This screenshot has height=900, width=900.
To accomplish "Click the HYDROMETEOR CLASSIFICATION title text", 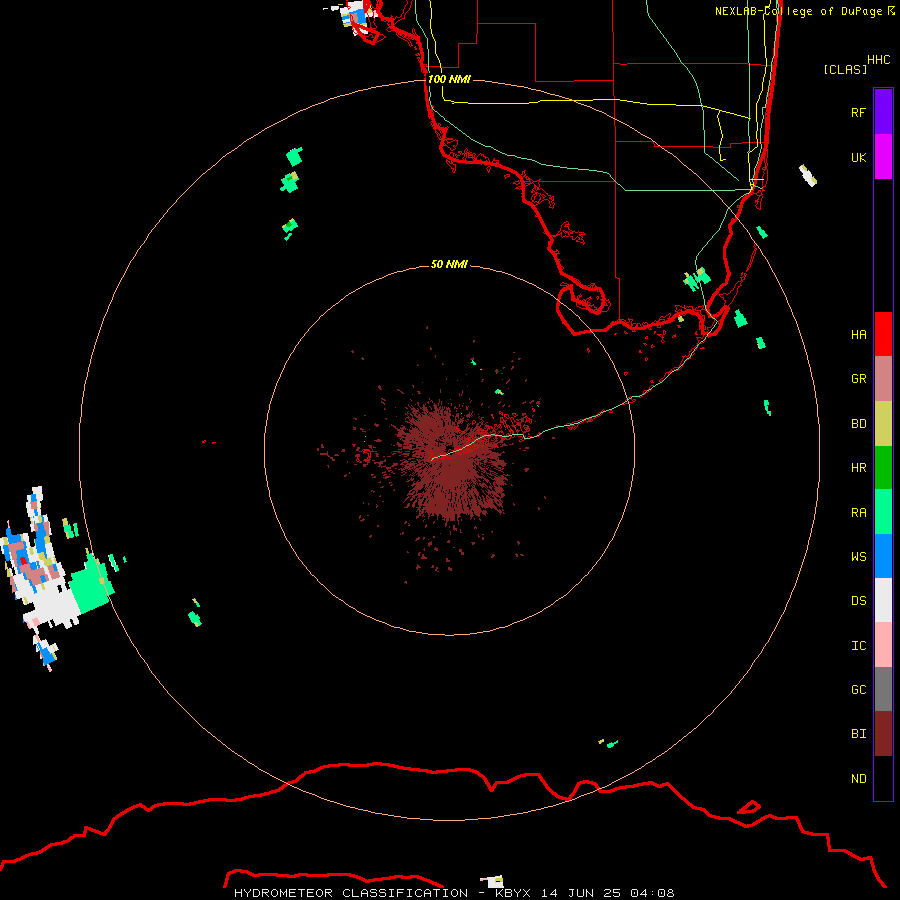I will (x=351, y=893).
